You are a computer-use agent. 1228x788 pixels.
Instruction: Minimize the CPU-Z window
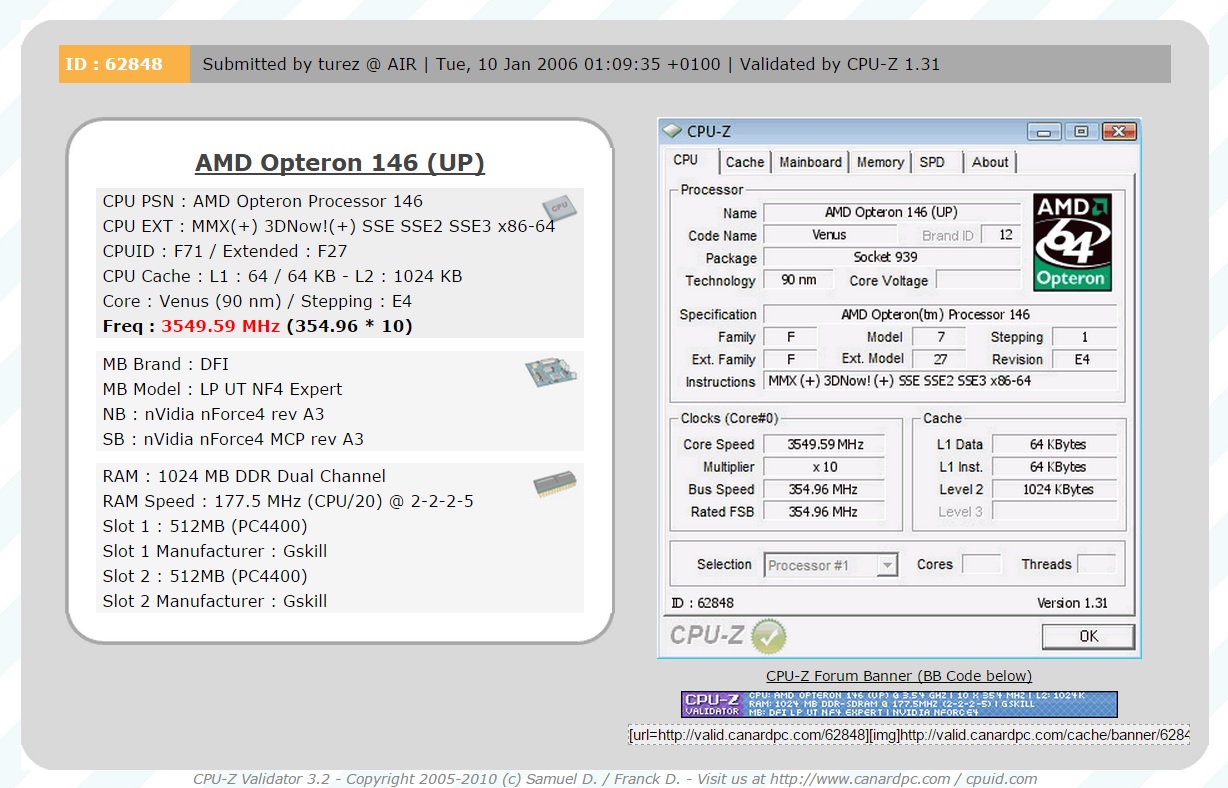click(x=1045, y=131)
